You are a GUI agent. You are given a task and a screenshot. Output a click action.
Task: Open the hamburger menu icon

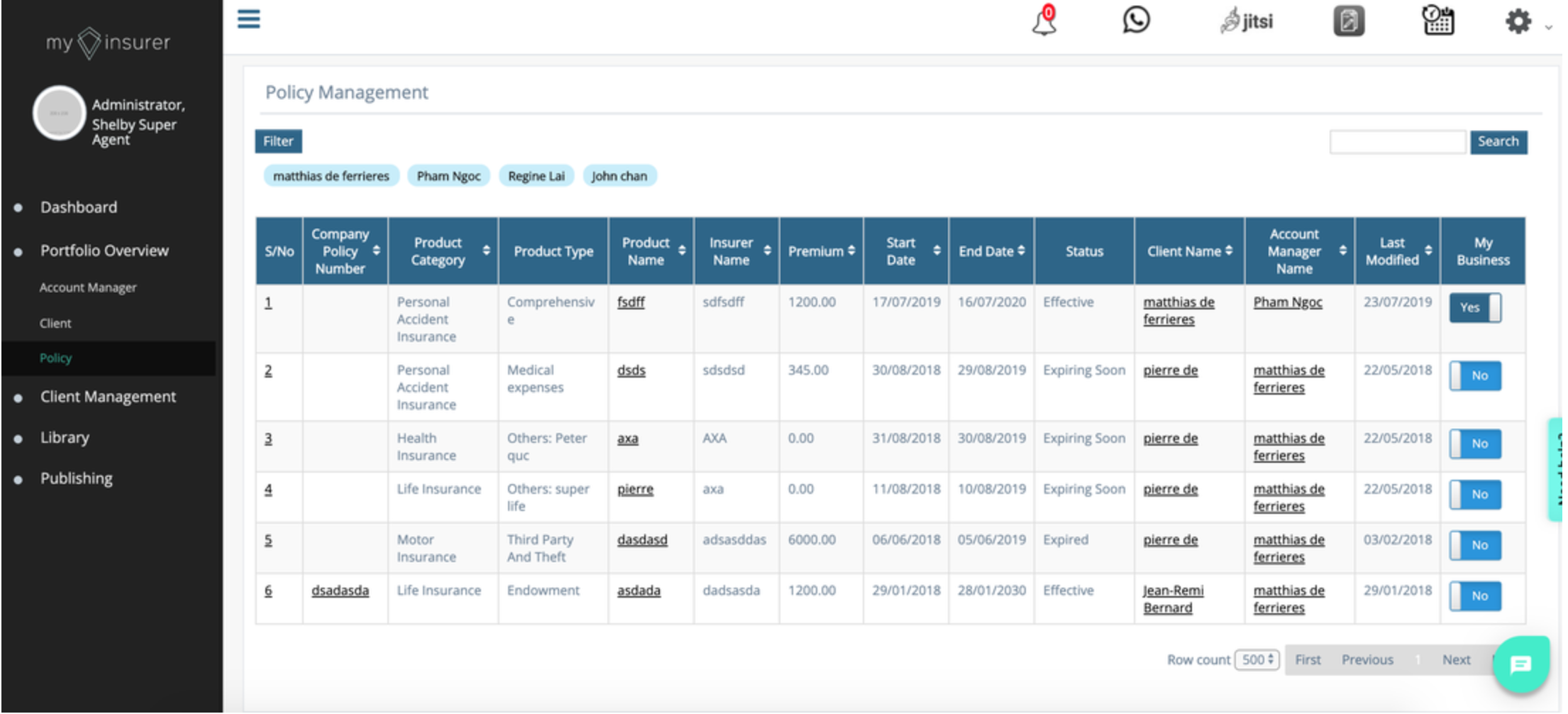[248, 19]
